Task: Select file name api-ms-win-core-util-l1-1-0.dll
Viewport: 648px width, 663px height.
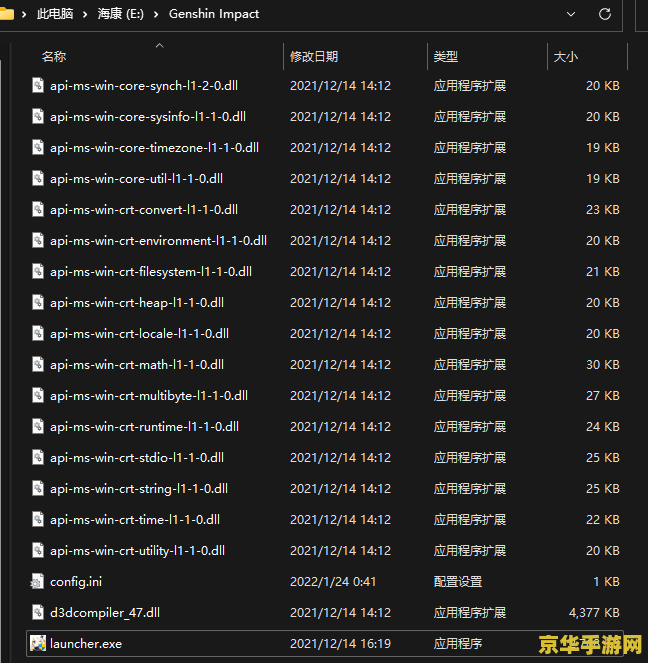Action: click(x=137, y=179)
